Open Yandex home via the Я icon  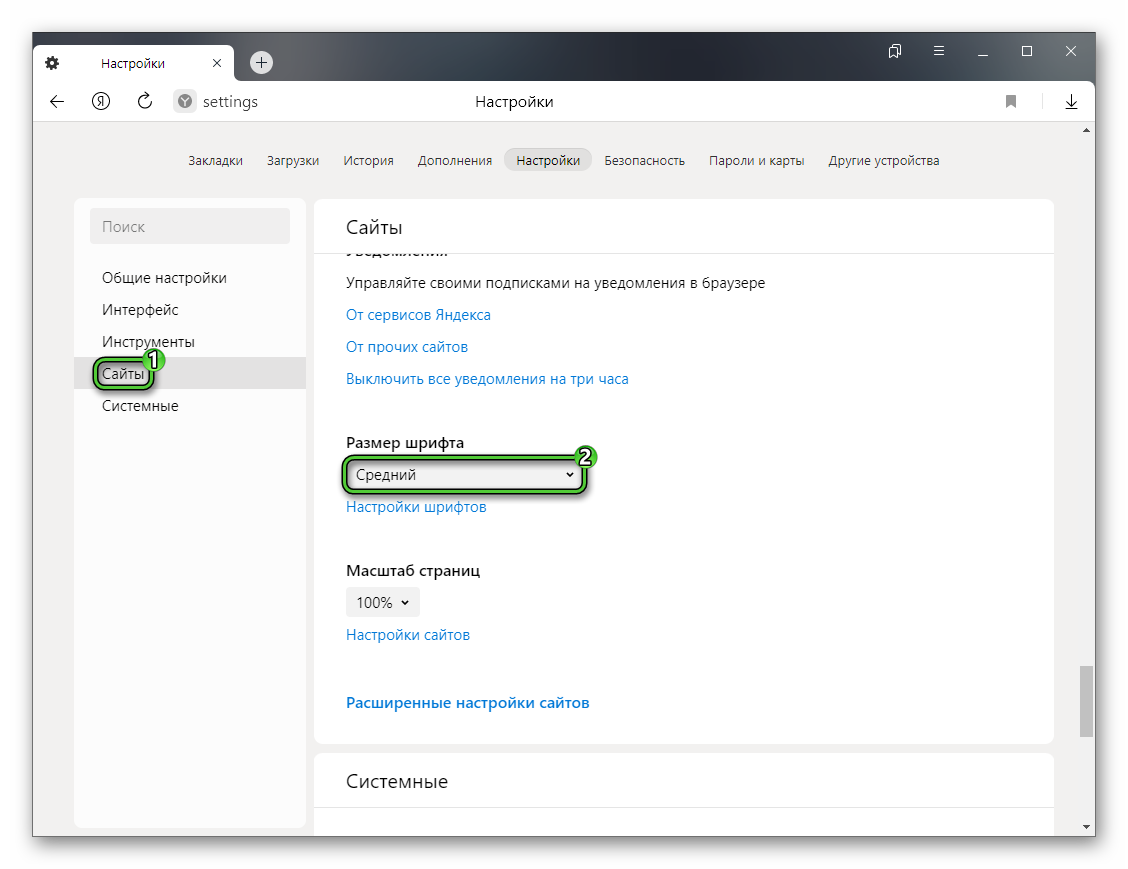point(101,101)
